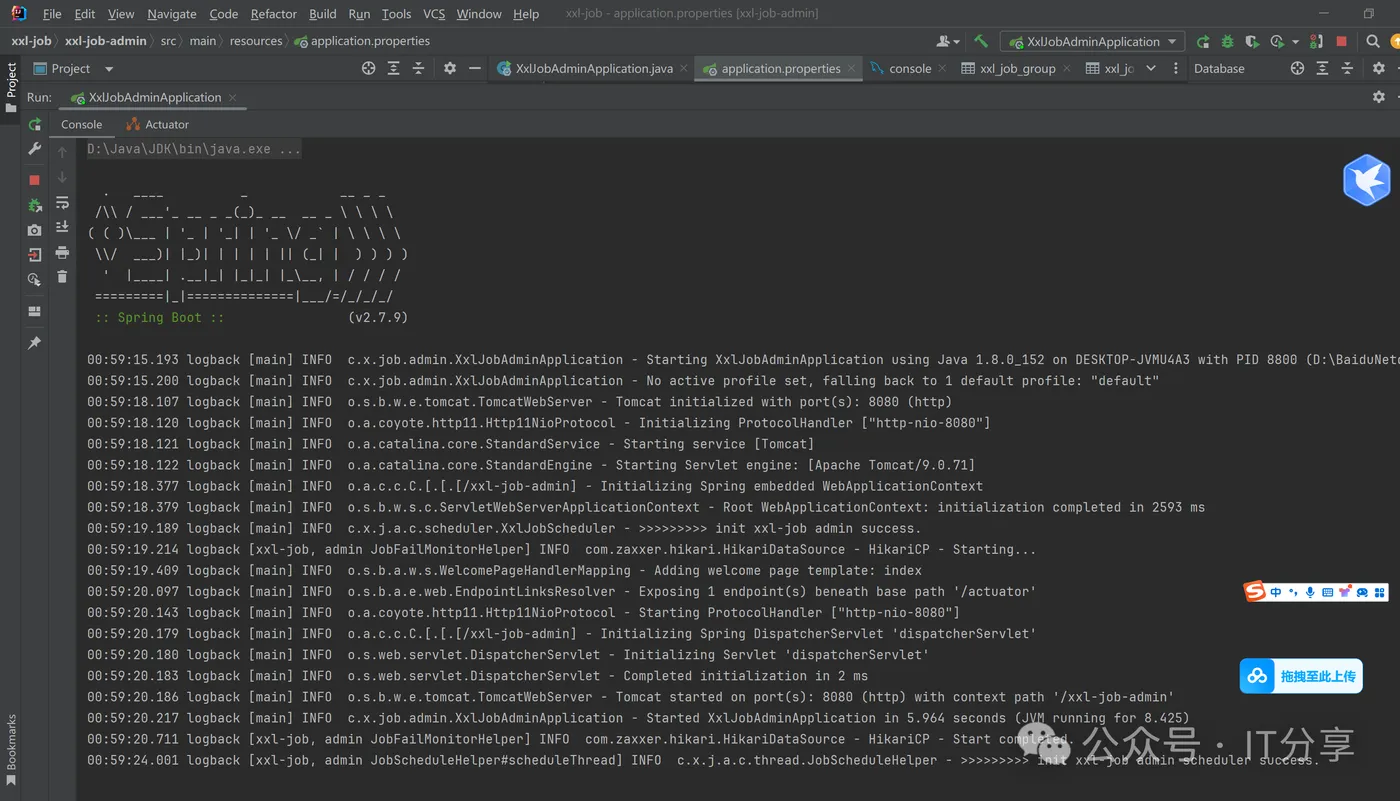Start debugging with the green bug icon

point(1227,41)
